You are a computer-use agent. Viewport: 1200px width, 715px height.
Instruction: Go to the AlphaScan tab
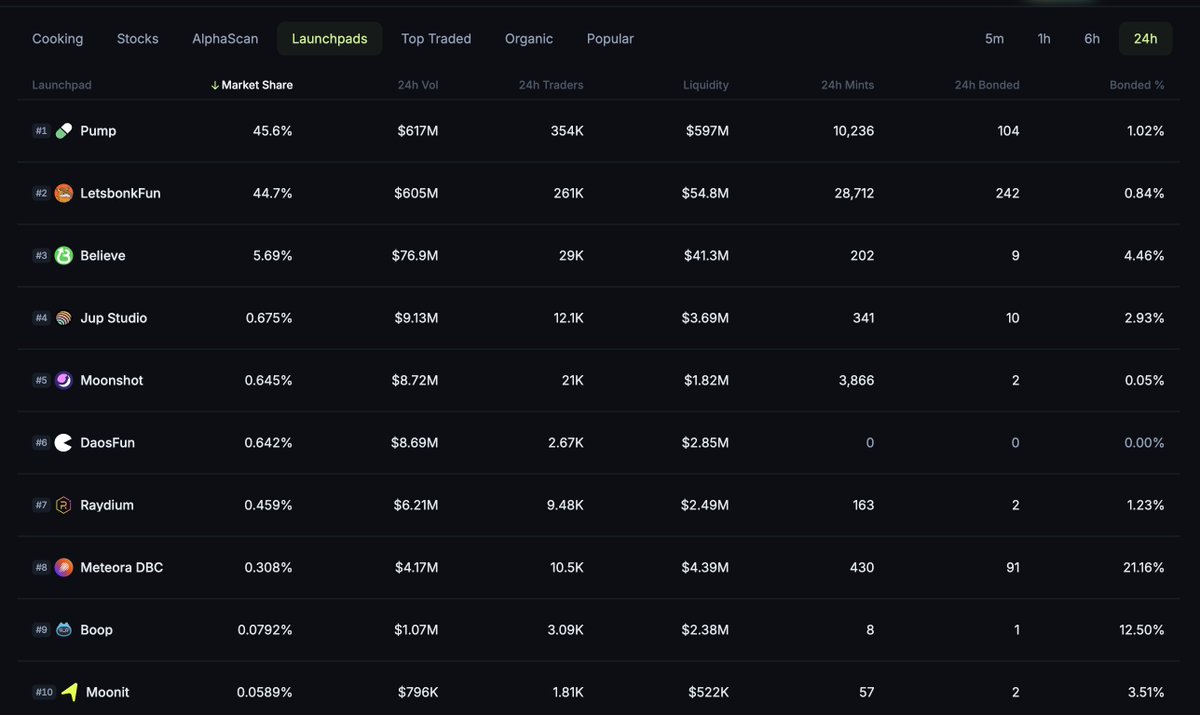[225, 39]
